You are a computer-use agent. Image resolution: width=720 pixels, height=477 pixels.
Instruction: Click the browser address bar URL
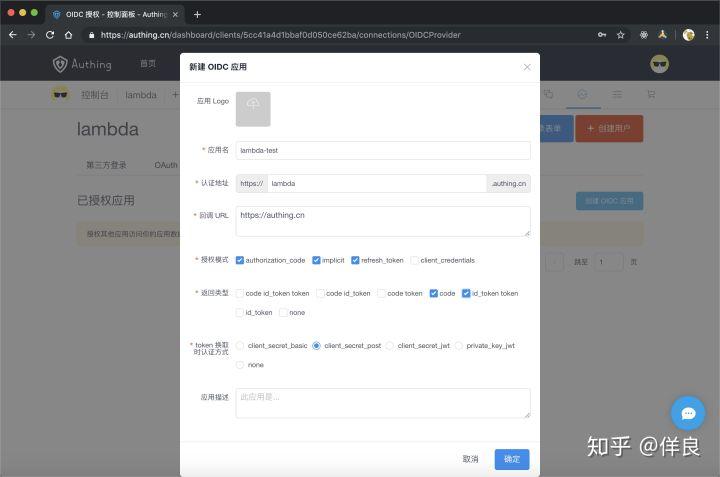281,35
